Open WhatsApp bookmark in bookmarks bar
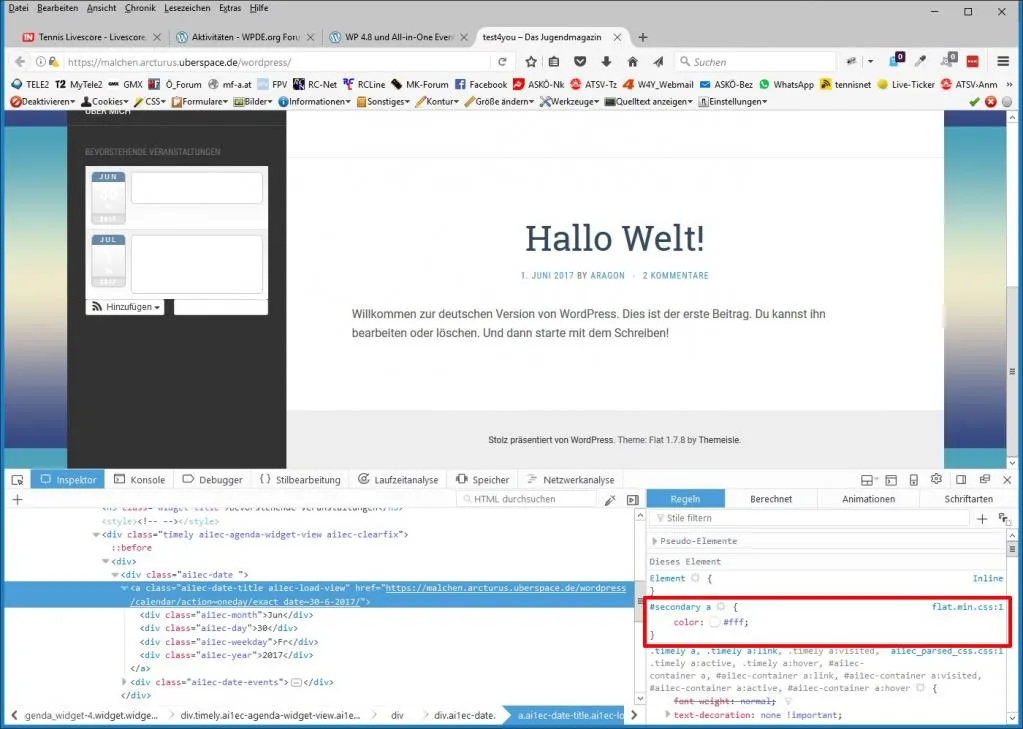The image size is (1023, 729). point(786,84)
